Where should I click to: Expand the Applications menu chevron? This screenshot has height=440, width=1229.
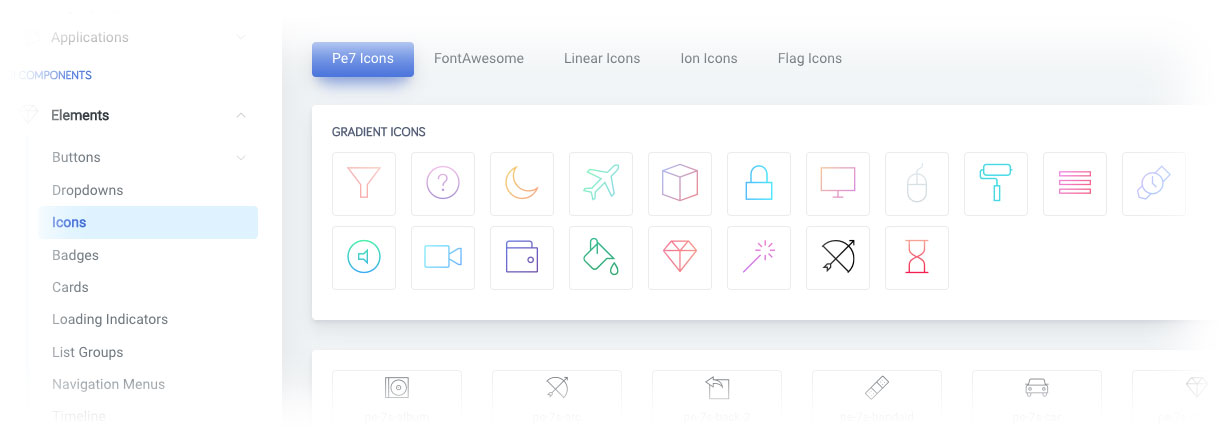(241, 38)
